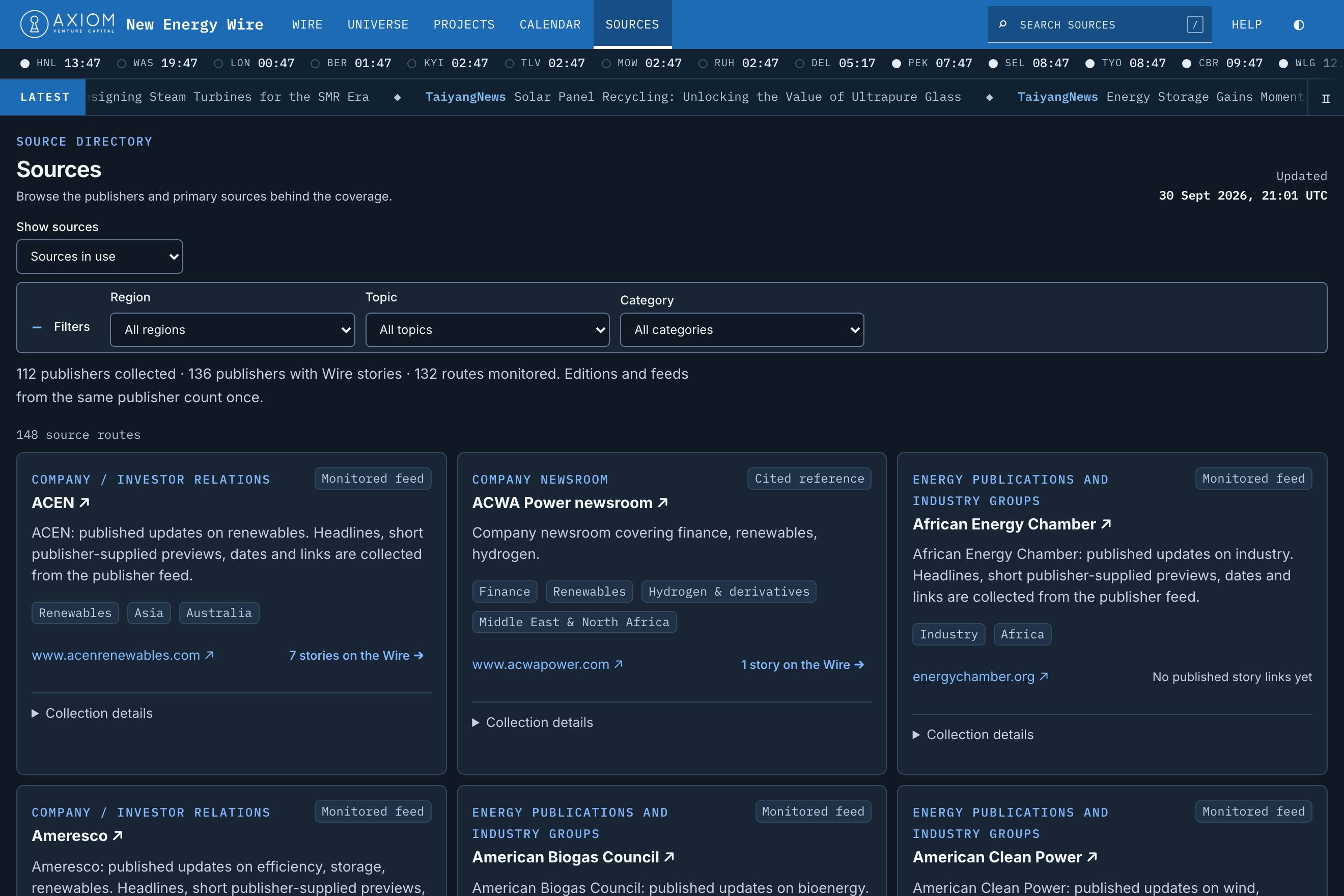Switch to the Universe tab
This screenshot has width=1344, height=896.
click(x=378, y=24)
